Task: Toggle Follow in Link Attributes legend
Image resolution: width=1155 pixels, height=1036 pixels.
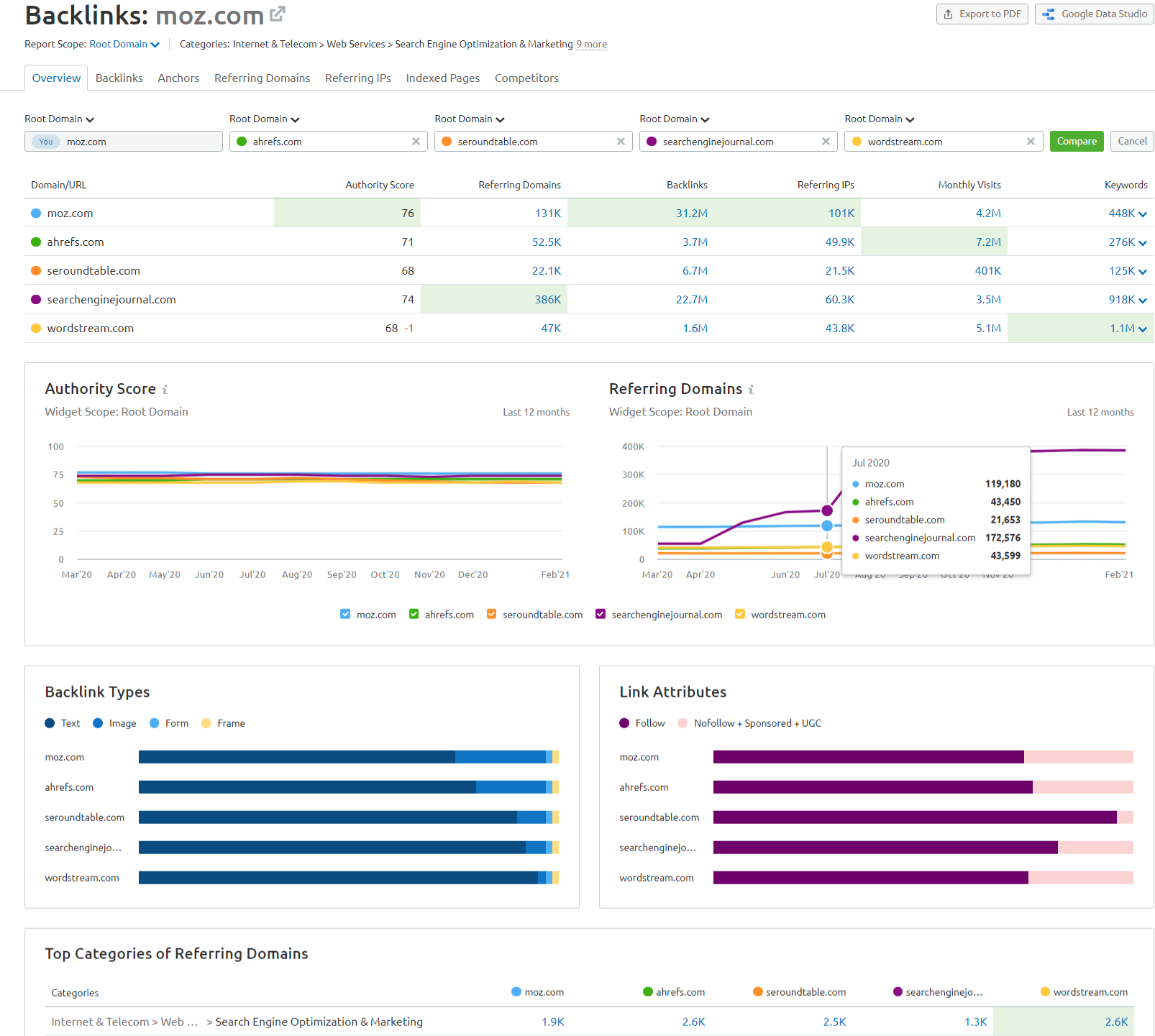Action: [642, 723]
